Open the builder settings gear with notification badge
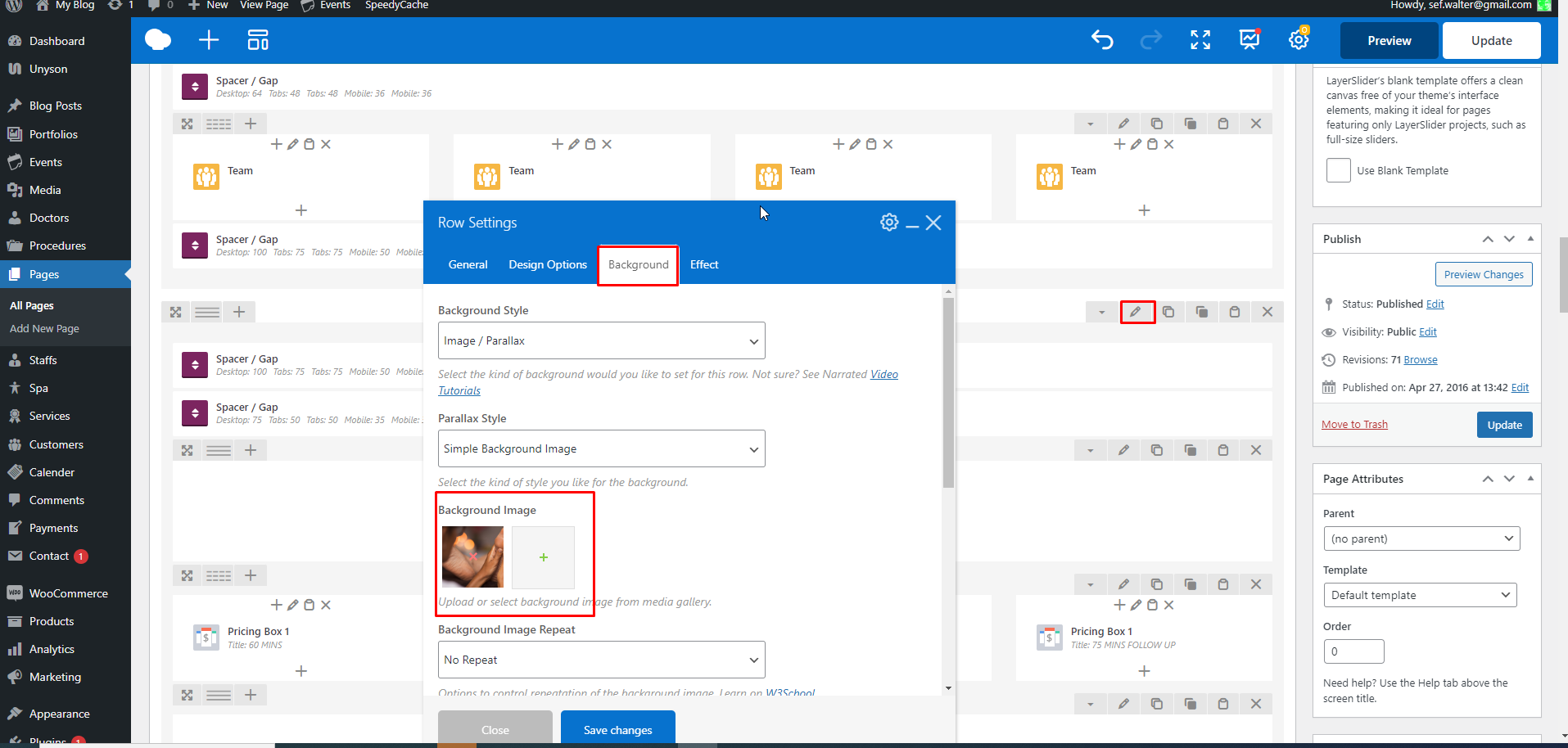 pyautogui.click(x=1299, y=38)
